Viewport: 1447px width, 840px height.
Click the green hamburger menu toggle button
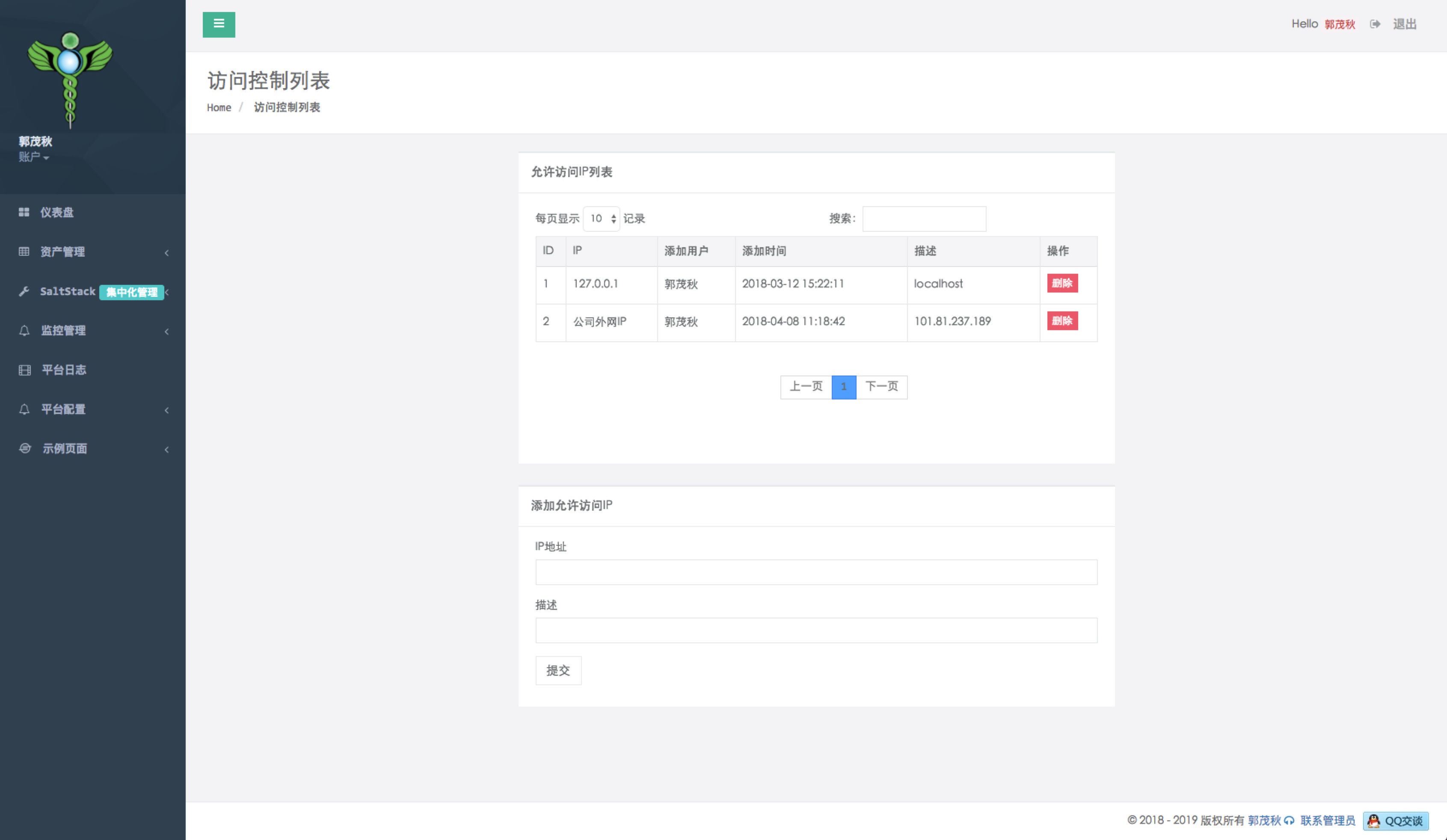pyautogui.click(x=219, y=24)
